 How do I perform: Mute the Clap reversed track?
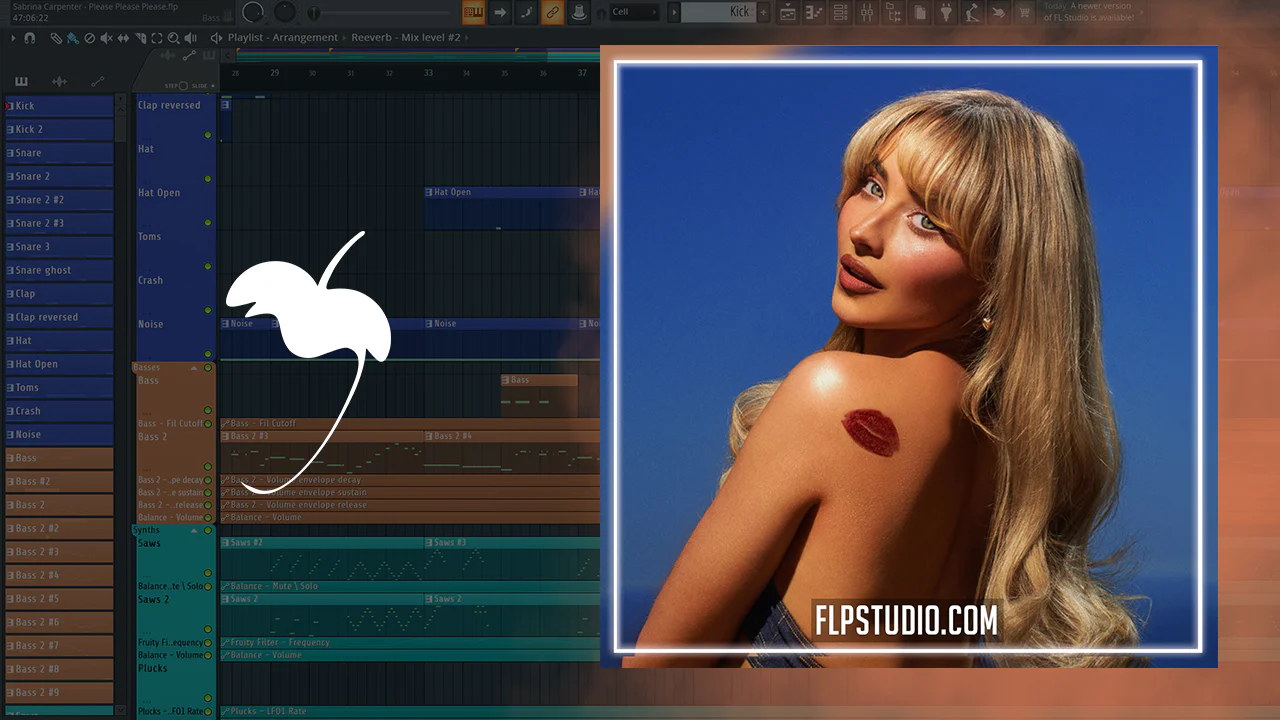click(x=208, y=135)
